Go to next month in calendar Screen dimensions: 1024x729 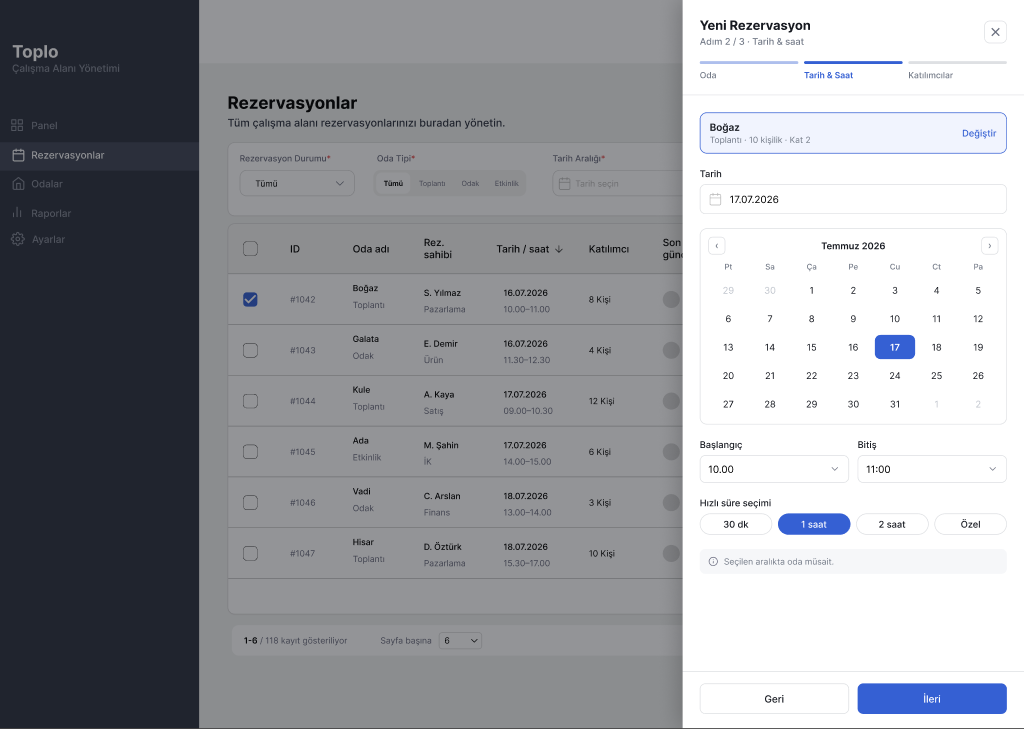click(x=989, y=246)
